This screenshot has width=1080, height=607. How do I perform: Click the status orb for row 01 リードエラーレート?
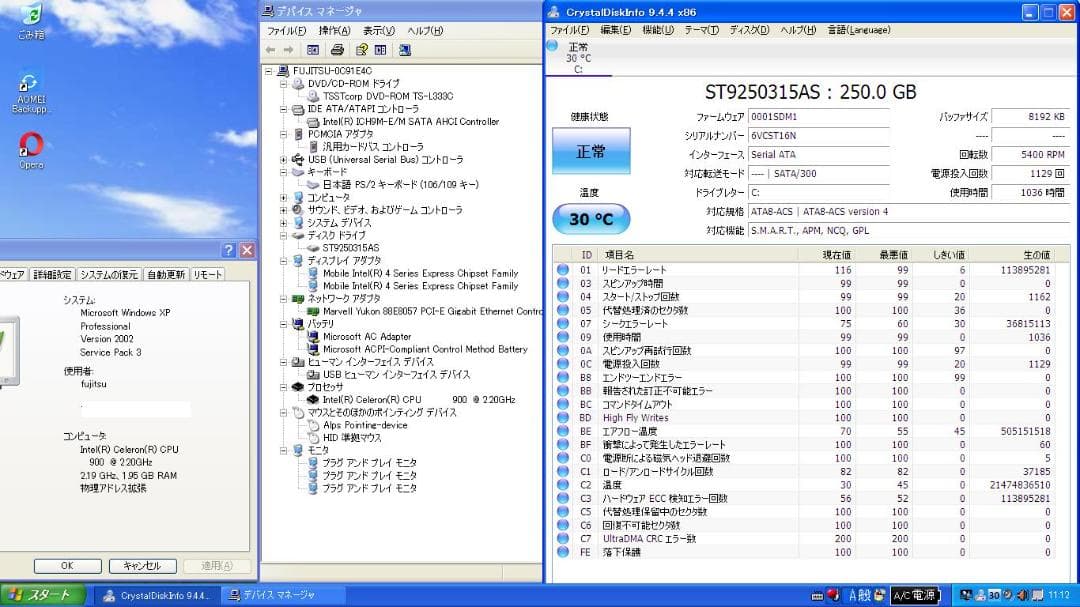click(563, 270)
